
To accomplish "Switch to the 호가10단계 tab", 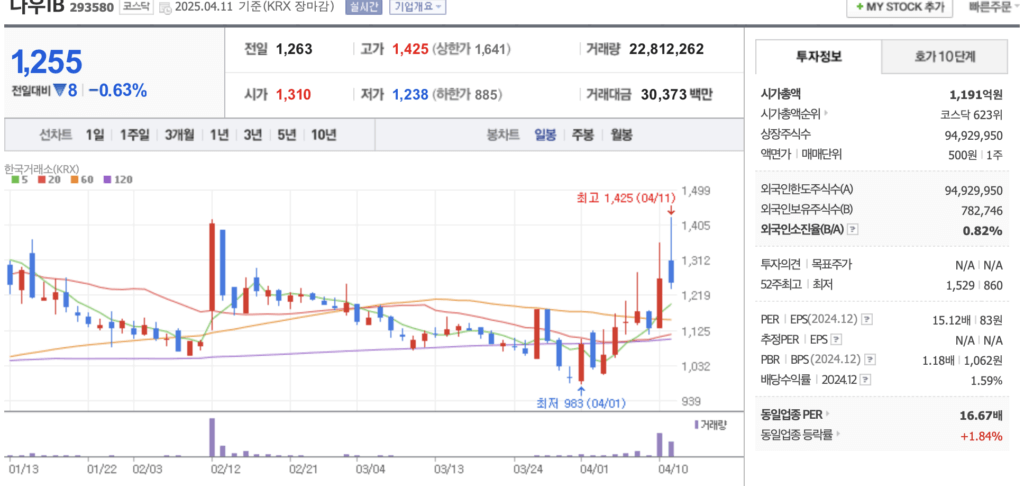I will (945, 57).
